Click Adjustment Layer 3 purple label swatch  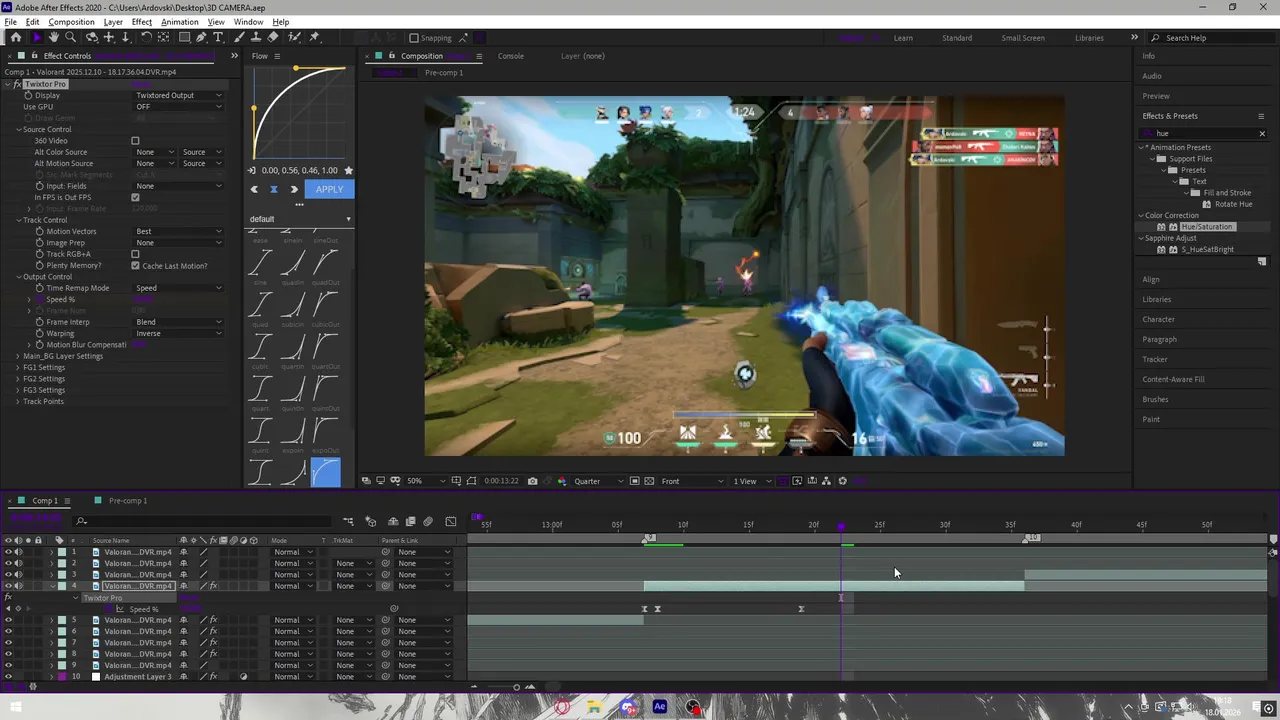tap(62, 677)
